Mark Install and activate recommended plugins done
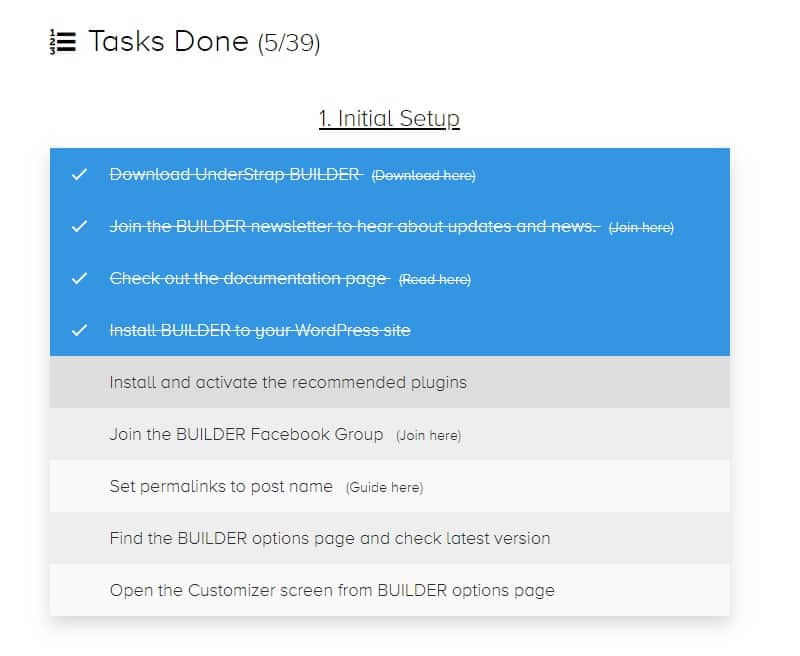This screenshot has height=656, width=800. (288, 382)
